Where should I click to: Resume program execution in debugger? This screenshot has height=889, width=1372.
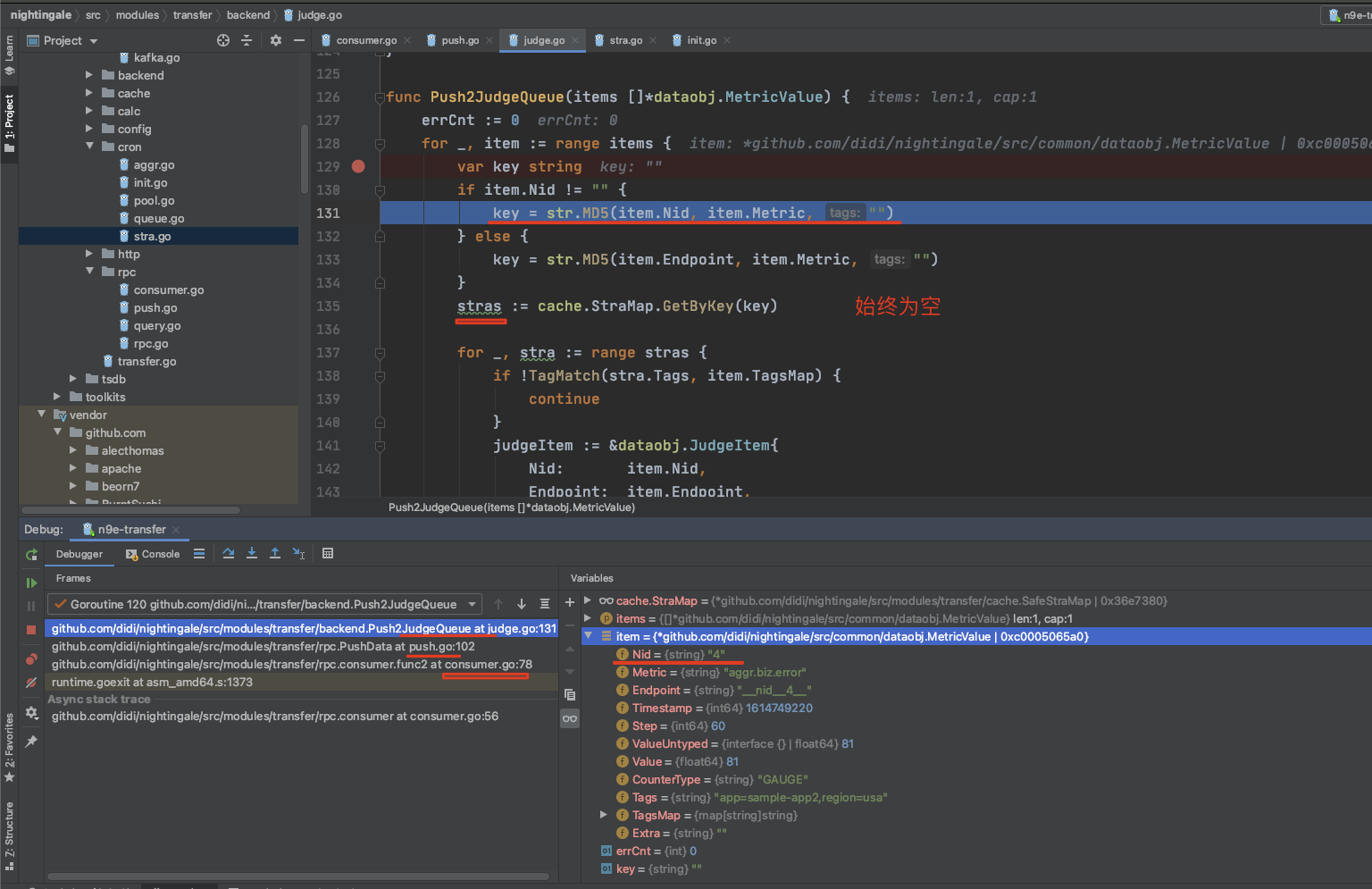click(31, 583)
